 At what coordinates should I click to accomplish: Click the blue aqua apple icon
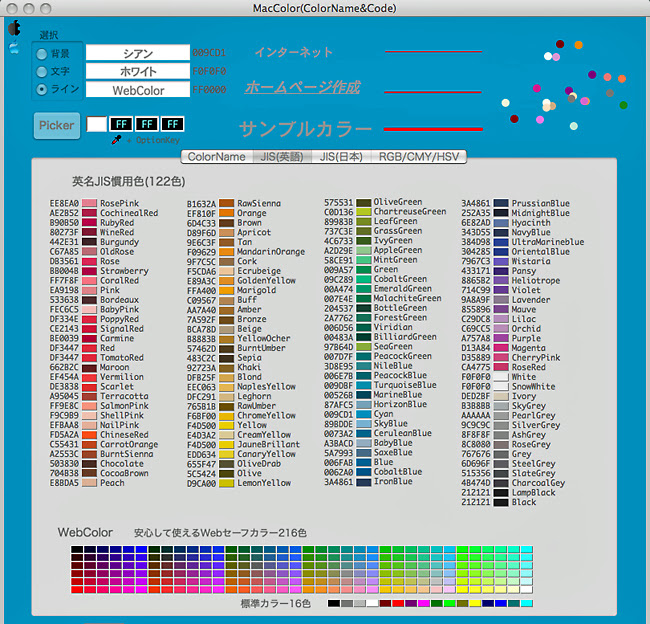(14, 48)
